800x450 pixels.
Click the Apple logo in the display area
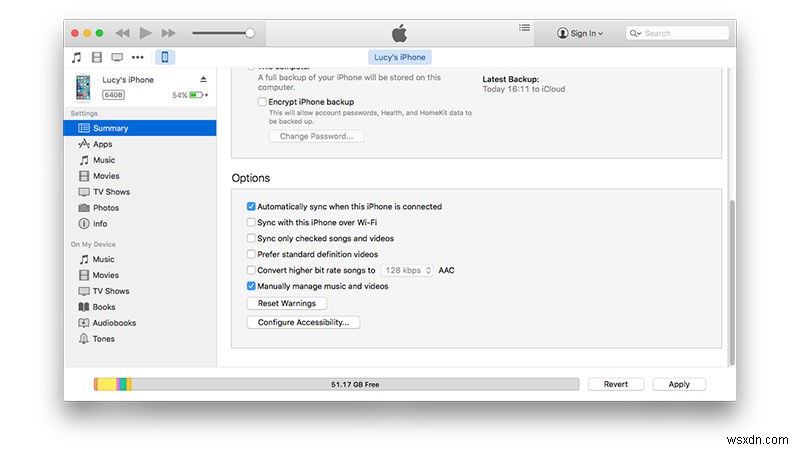click(399, 33)
